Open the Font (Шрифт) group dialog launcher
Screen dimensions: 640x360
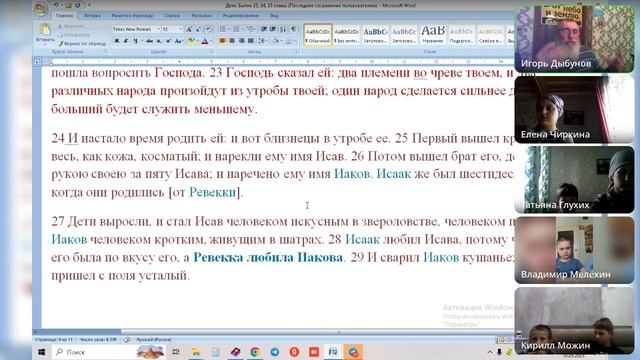tap(211, 51)
